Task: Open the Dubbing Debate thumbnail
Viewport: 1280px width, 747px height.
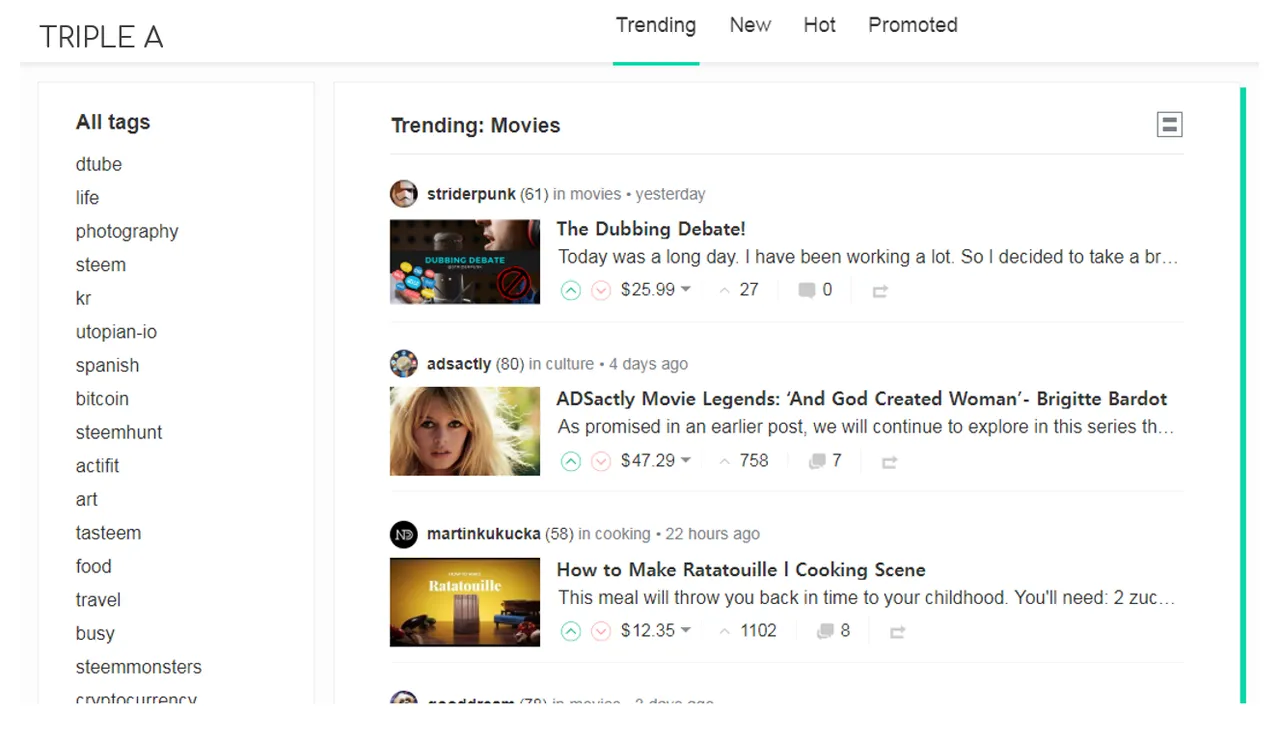Action: 465,262
